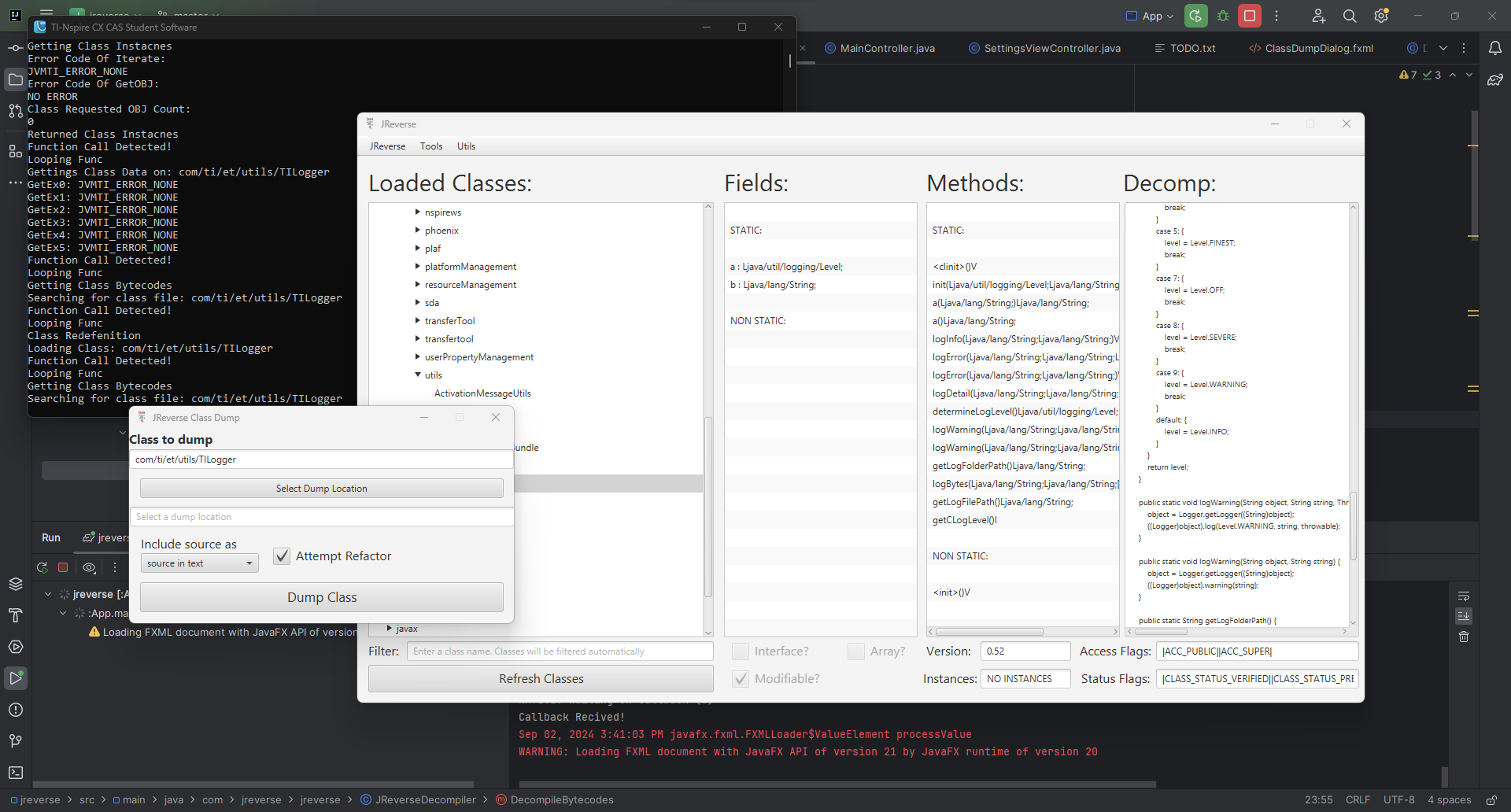Toggle the Interface? checkbox in JReverse
This screenshot has height=812, width=1511.
741,651
